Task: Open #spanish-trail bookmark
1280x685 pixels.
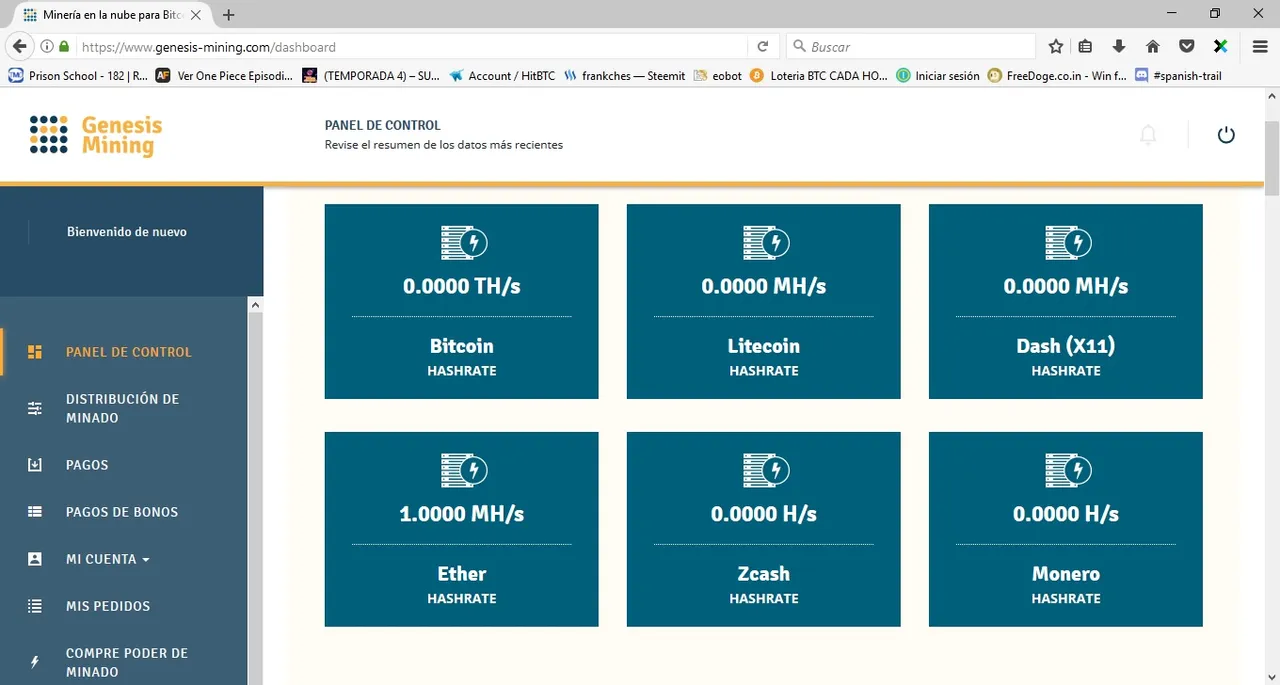Action: tap(1178, 75)
